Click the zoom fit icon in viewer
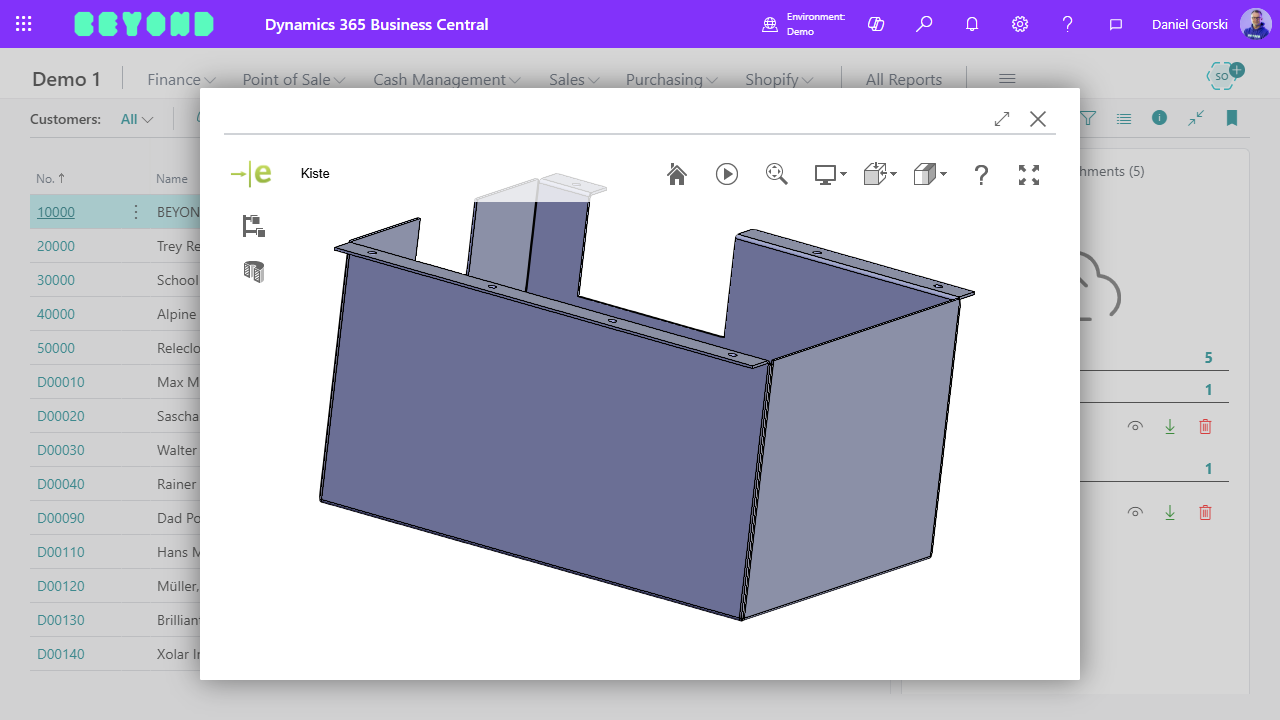 pos(777,174)
